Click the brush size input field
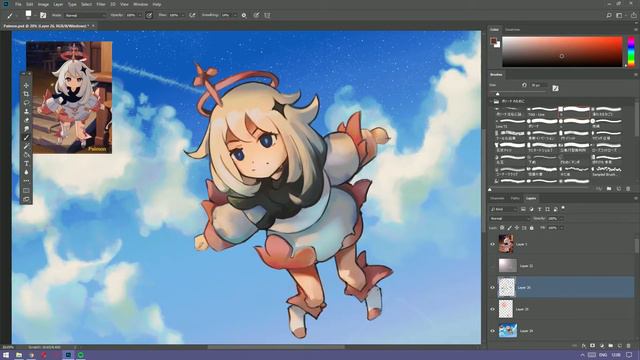The height and width of the screenshot is (360, 640). (x=539, y=85)
